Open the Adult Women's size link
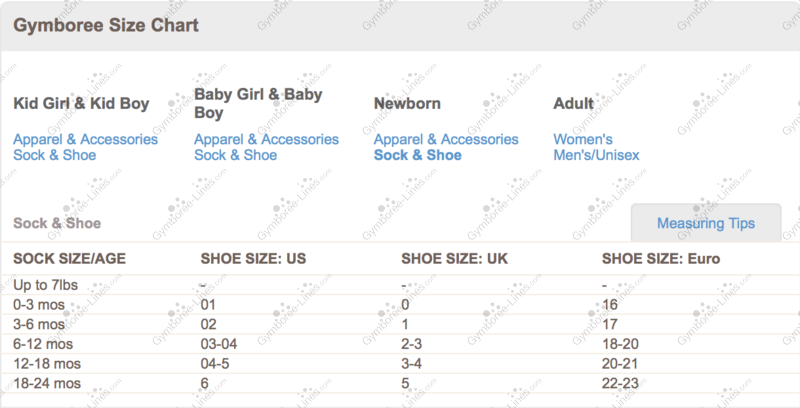This screenshot has width=800, height=408. 583,140
